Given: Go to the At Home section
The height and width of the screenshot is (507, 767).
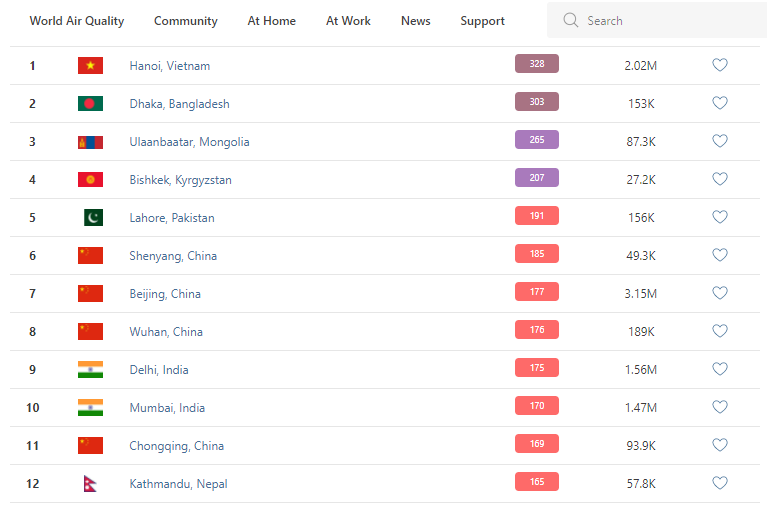Looking at the screenshot, I should pyautogui.click(x=272, y=21).
